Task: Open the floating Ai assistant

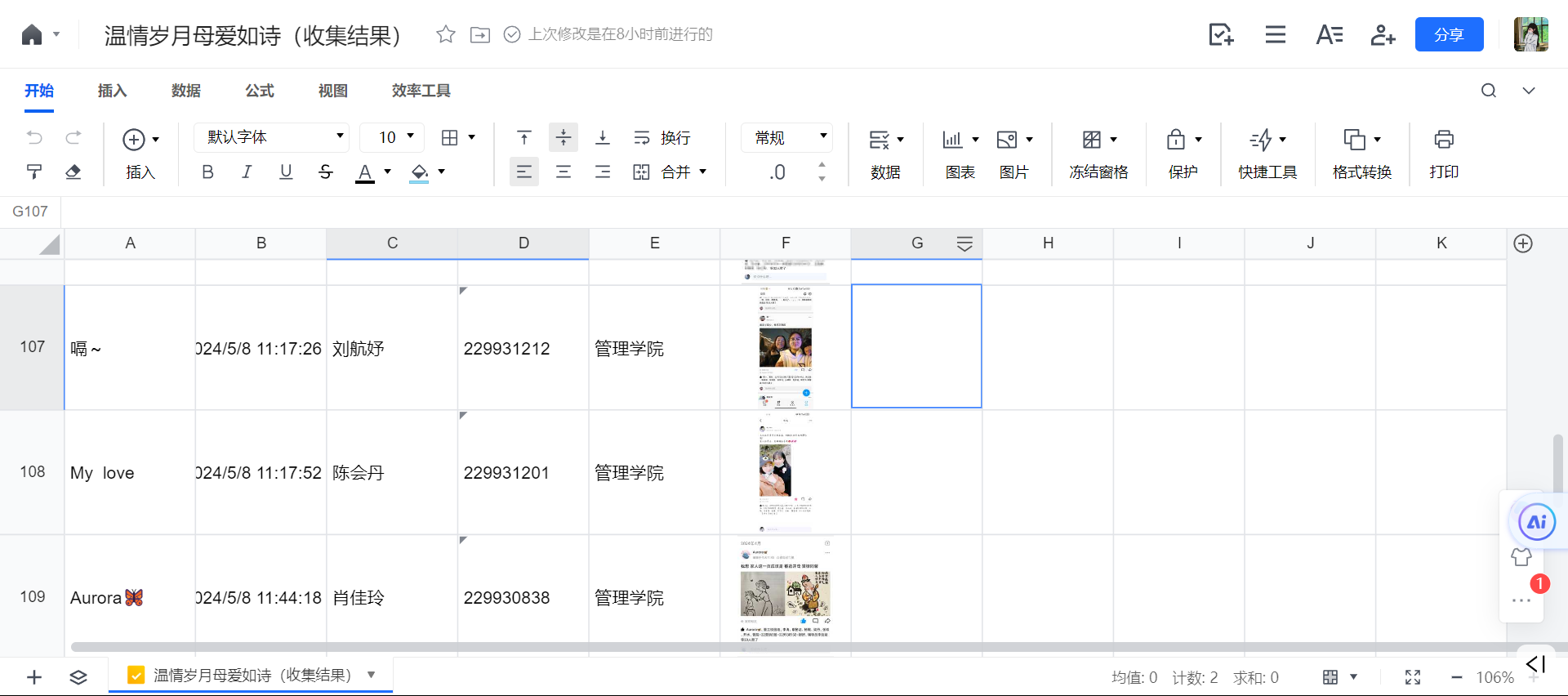Action: [x=1536, y=523]
